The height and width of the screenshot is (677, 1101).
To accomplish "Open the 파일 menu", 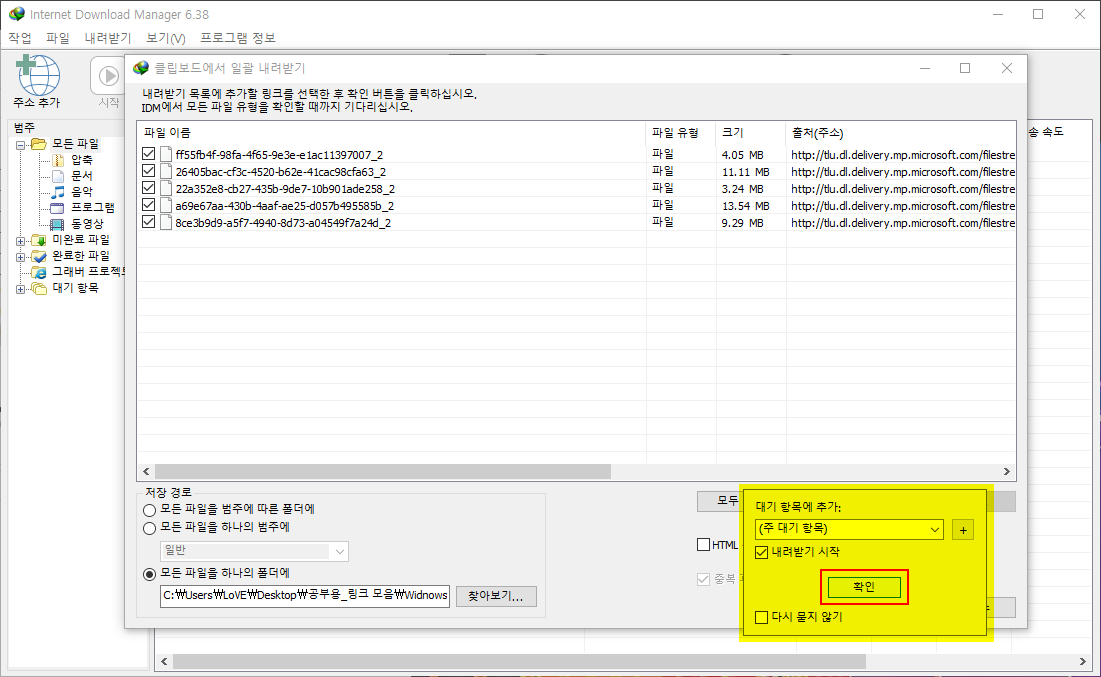I will point(58,38).
